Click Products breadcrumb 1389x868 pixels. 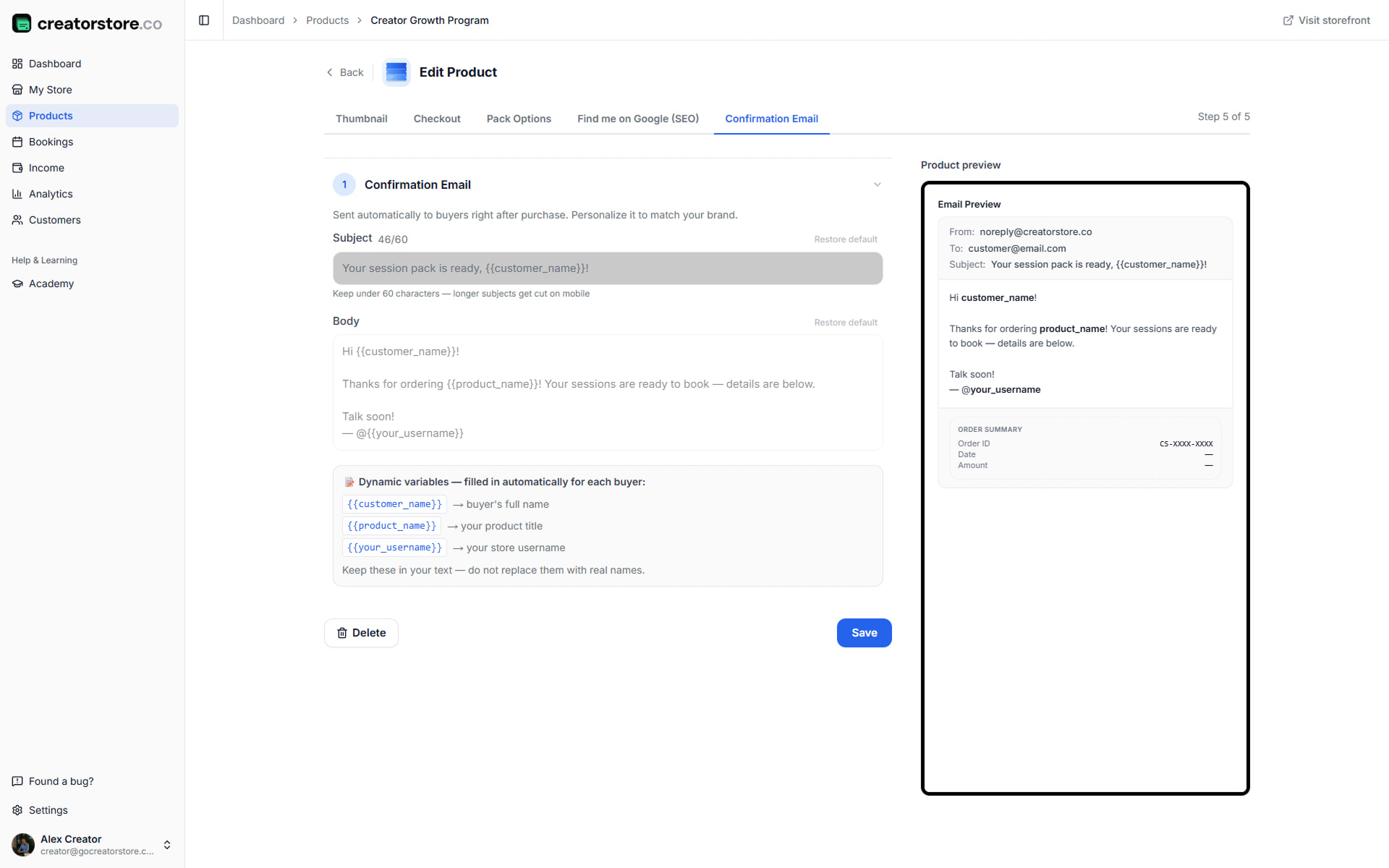point(327,20)
